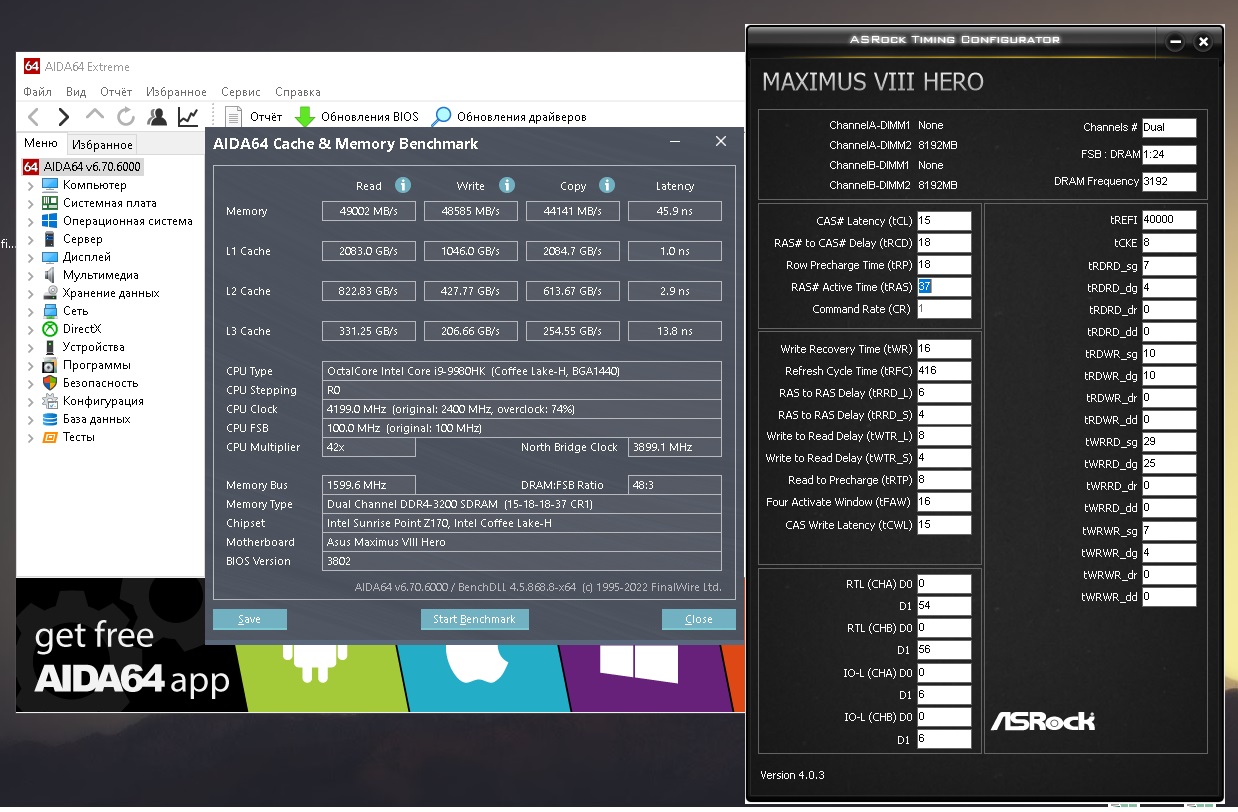Expand the Тесты tree node arrow
This screenshot has height=812, width=1238.
(31, 437)
